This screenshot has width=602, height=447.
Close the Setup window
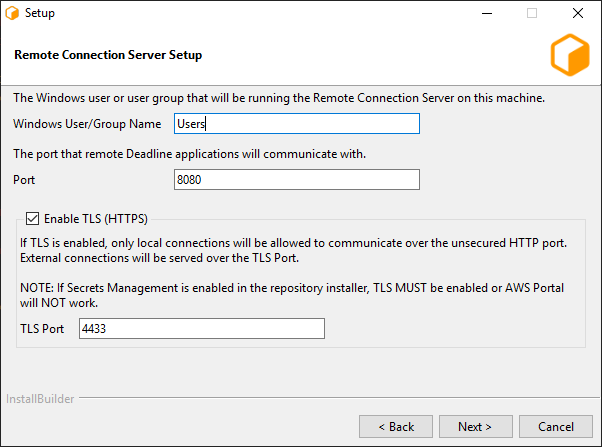point(578,14)
